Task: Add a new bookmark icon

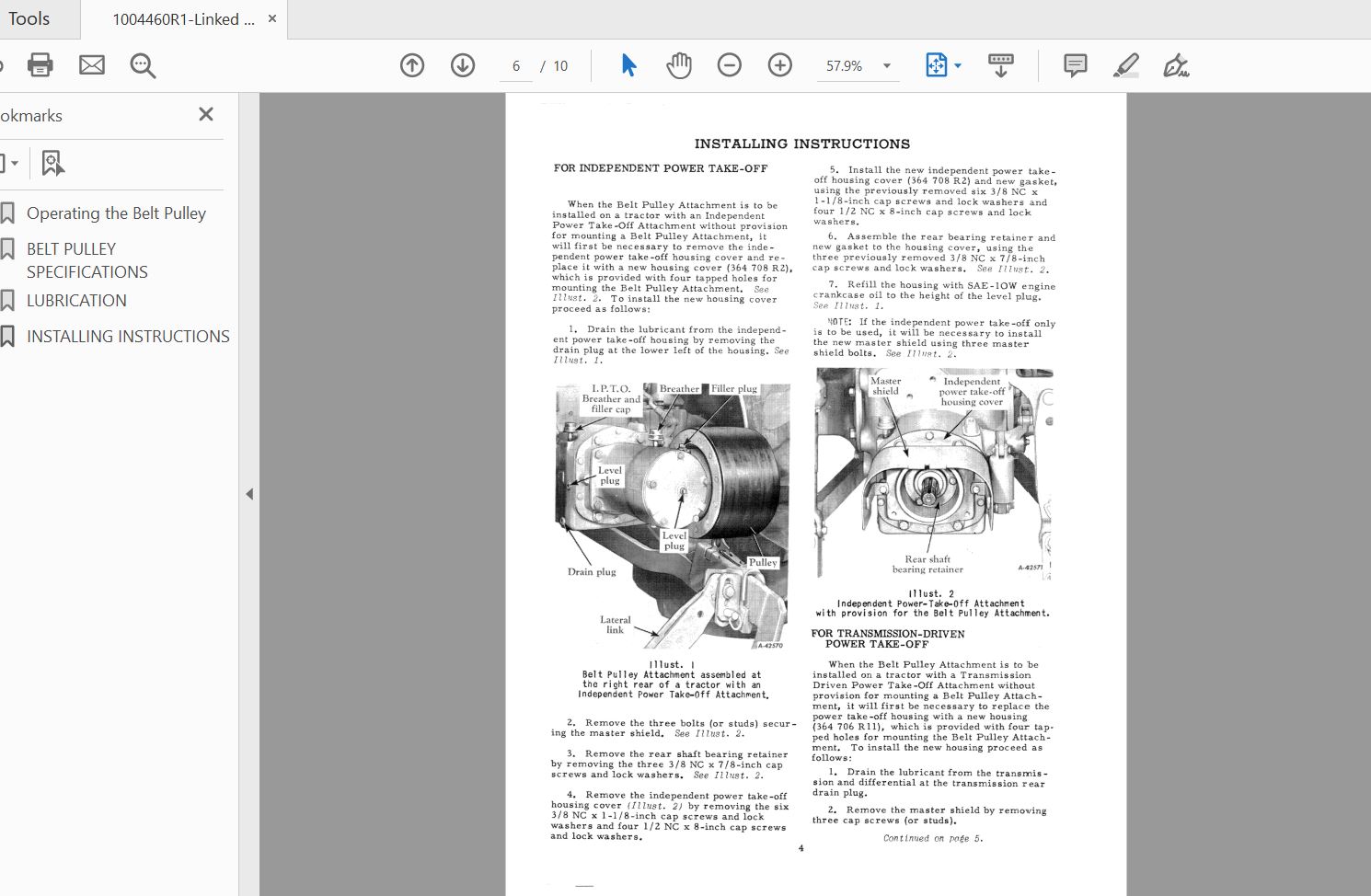Action: (x=52, y=164)
